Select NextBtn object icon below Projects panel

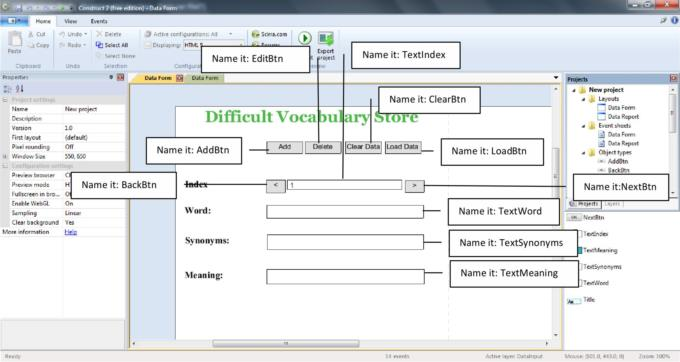(x=574, y=217)
